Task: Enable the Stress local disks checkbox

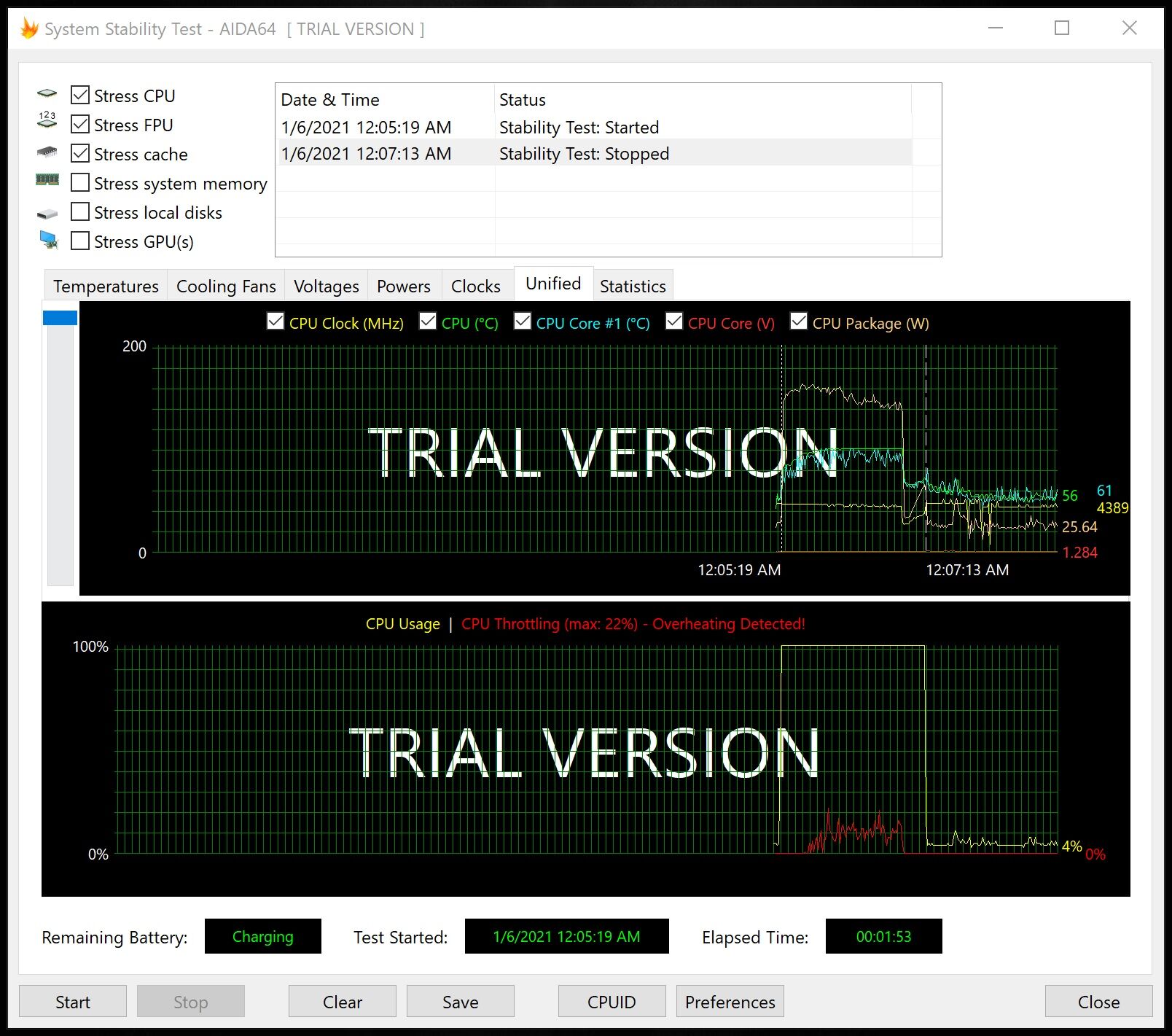Action: [80, 212]
